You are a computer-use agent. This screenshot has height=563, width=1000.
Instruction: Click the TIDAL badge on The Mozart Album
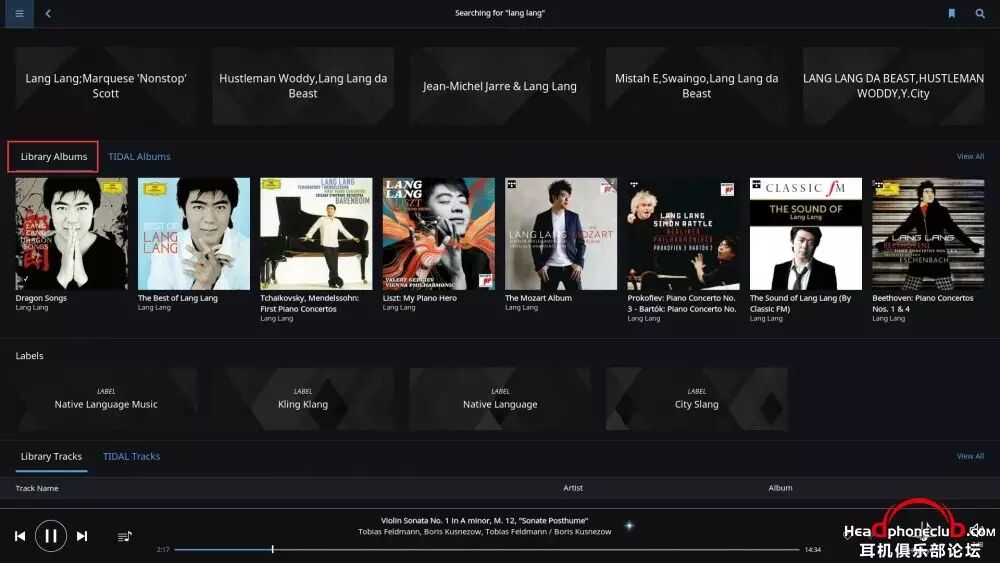tap(511, 184)
